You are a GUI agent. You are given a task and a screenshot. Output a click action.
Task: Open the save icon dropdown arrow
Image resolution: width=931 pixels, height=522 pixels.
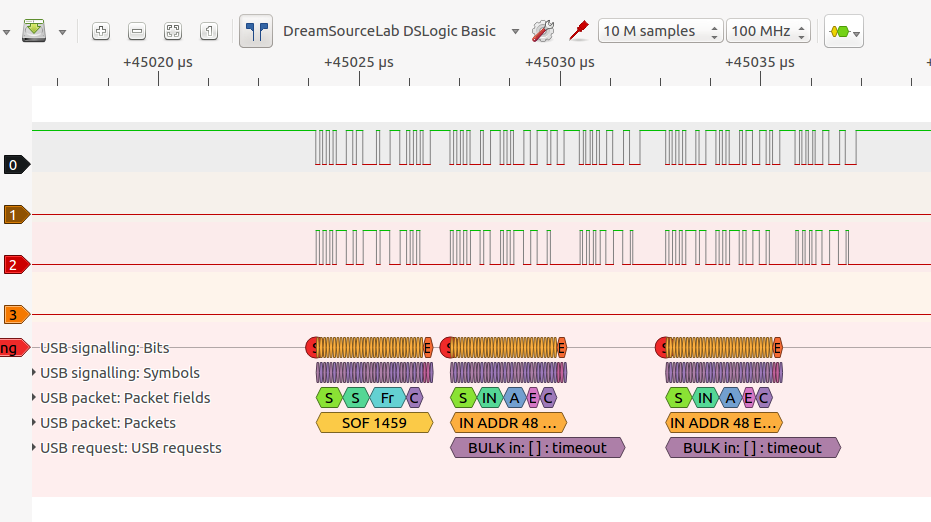pos(62,32)
